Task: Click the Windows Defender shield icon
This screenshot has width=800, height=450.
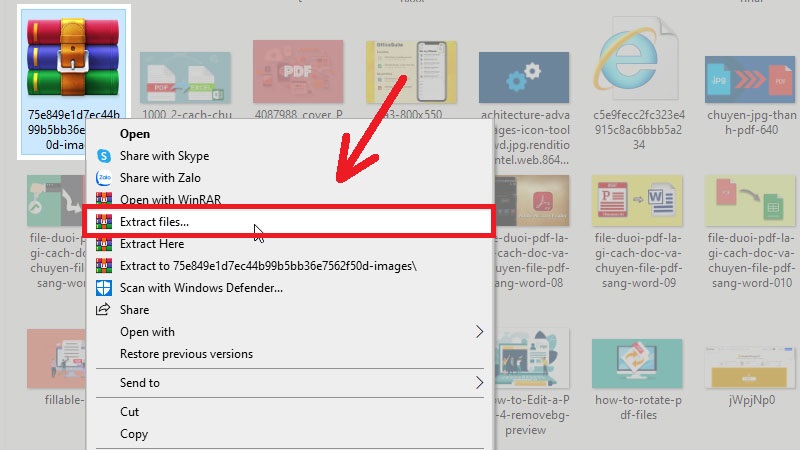Action: click(x=104, y=288)
